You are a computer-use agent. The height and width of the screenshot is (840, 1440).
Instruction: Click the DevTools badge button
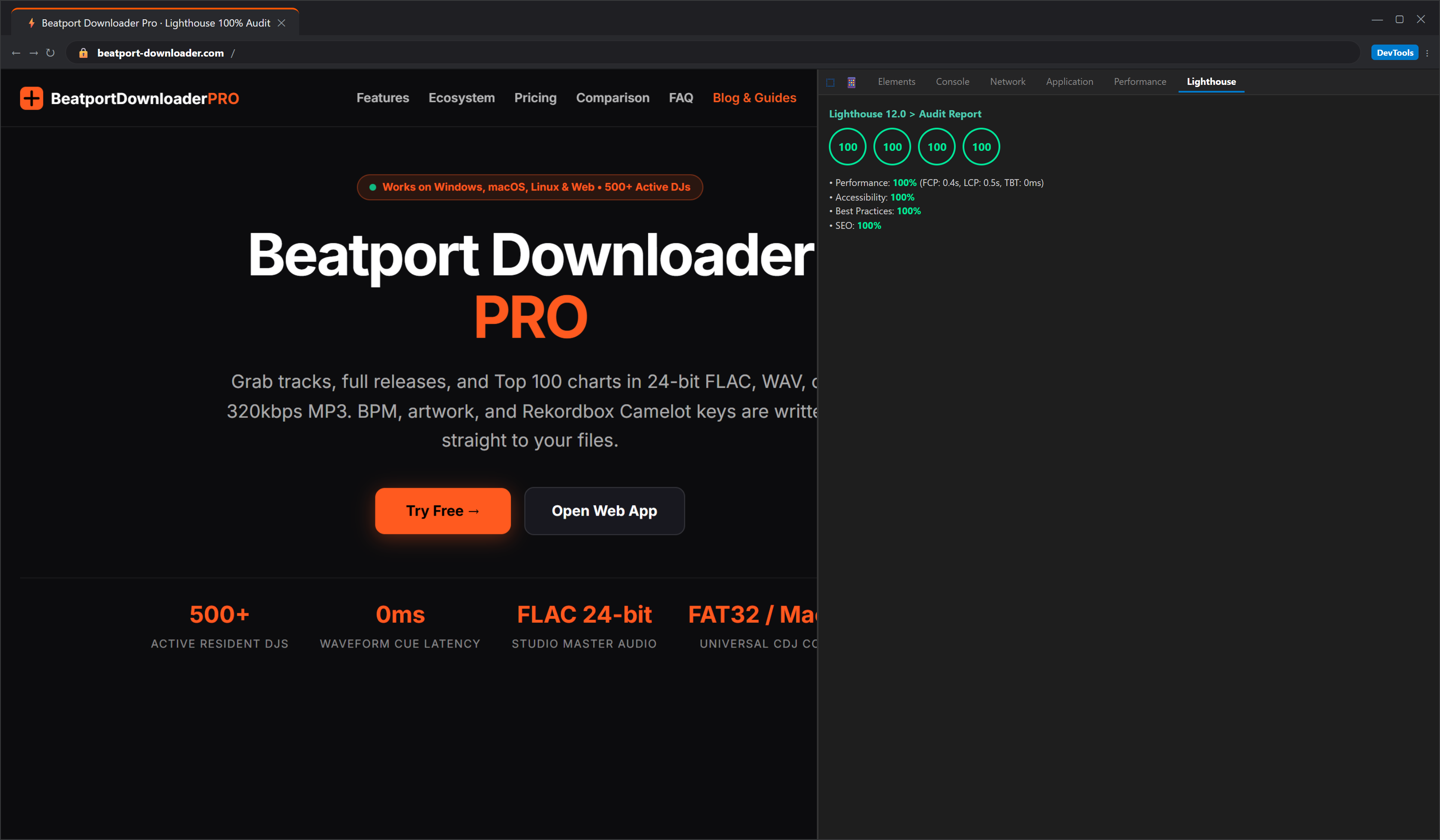(x=1394, y=53)
